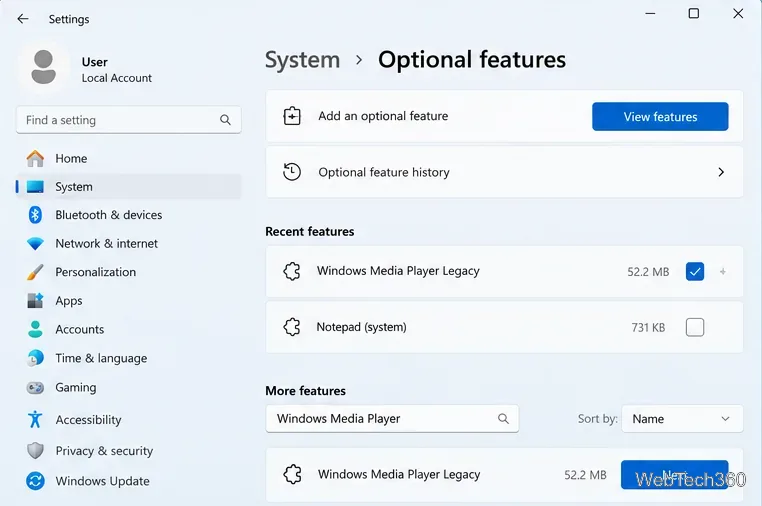
Task: Click the Time & language globe icon
Action: coord(35,358)
